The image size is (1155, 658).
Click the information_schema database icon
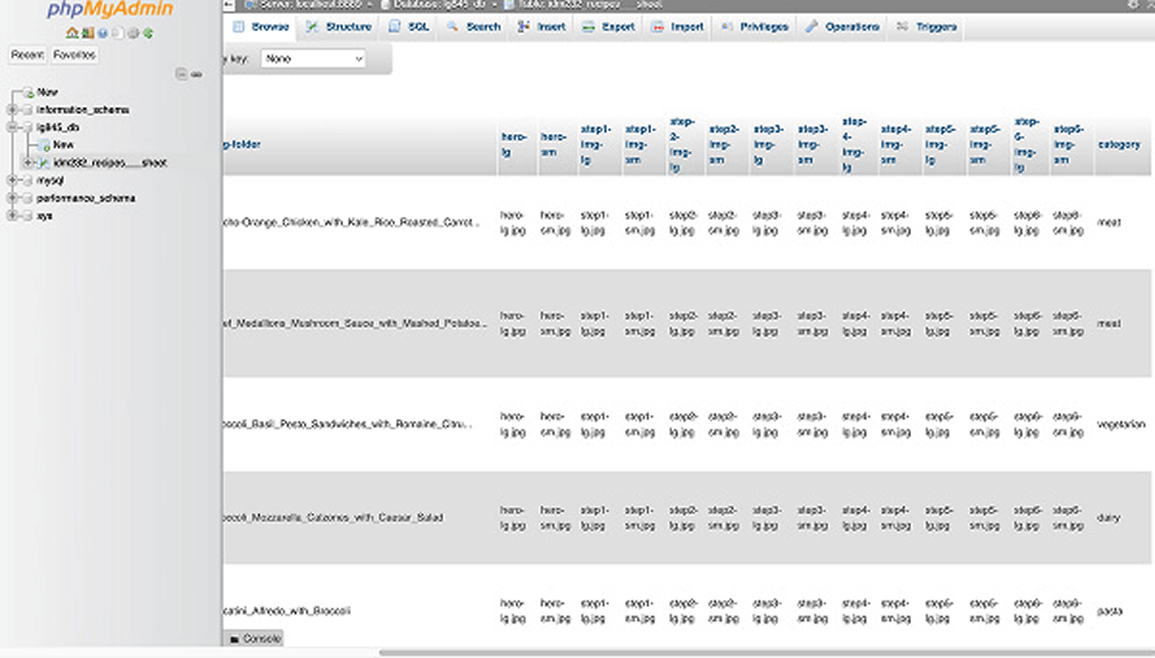click(x=27, y=110)
